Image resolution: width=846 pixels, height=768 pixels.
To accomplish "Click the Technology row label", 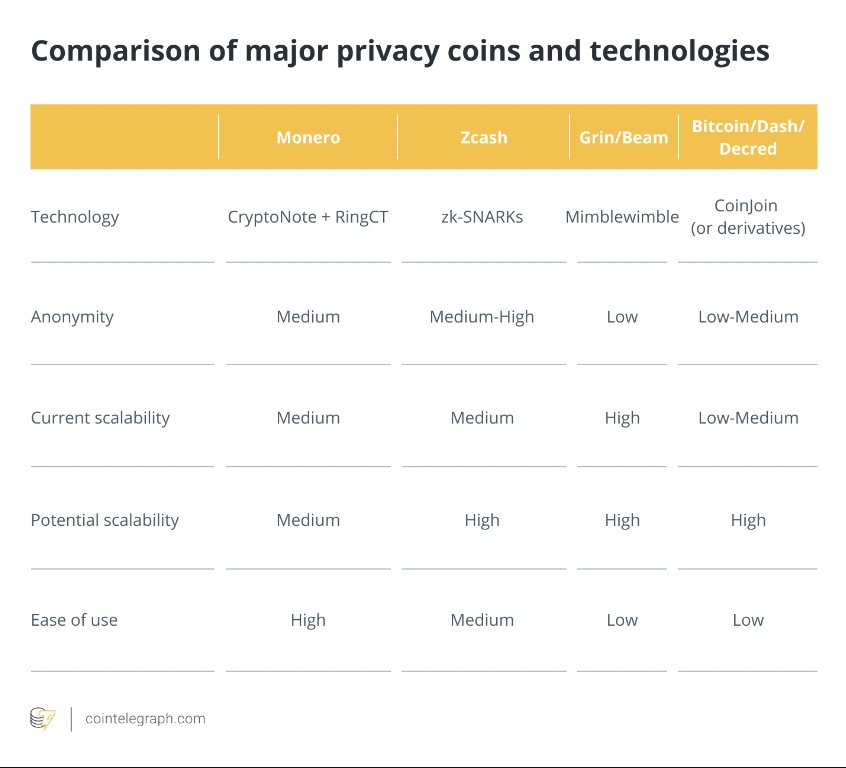I will [x=75, y=217].
